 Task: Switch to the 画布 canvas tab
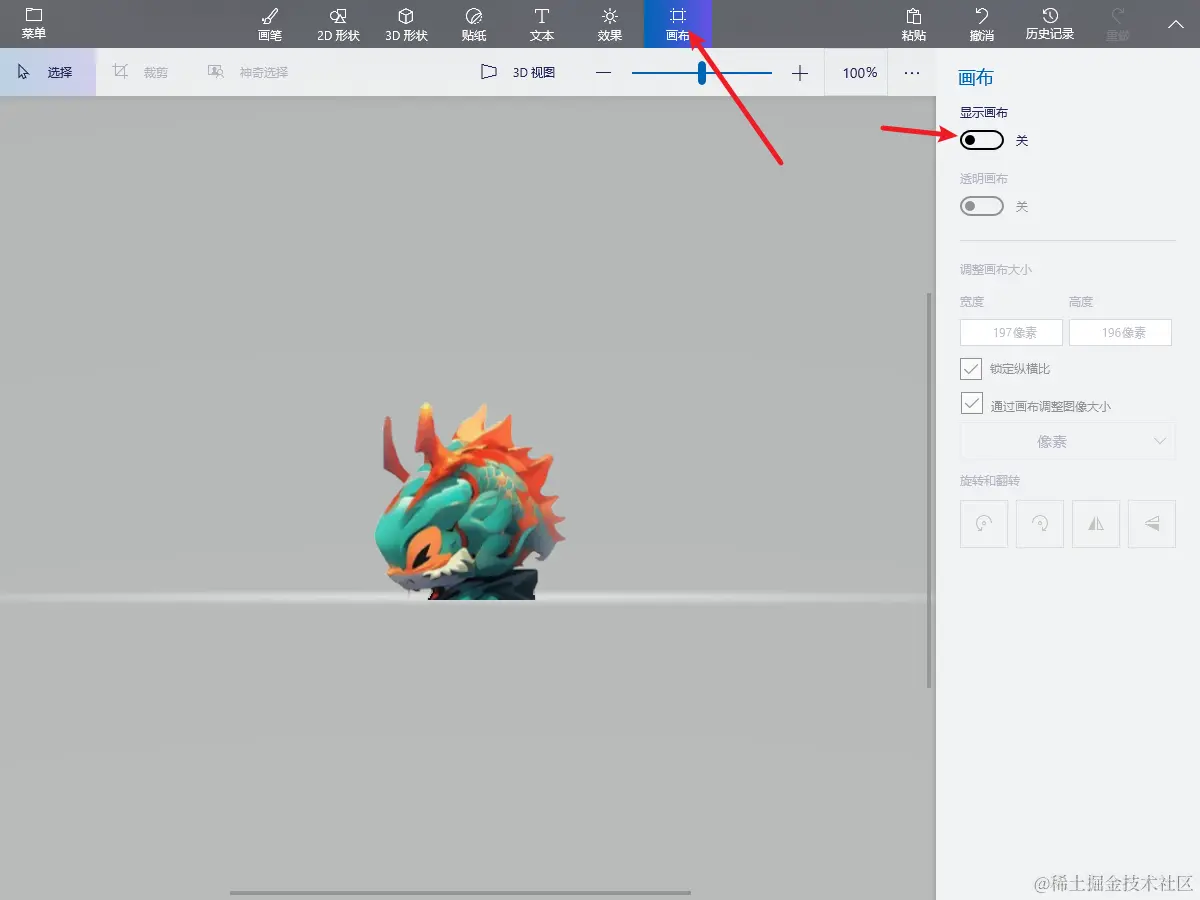tap(678, 24)
